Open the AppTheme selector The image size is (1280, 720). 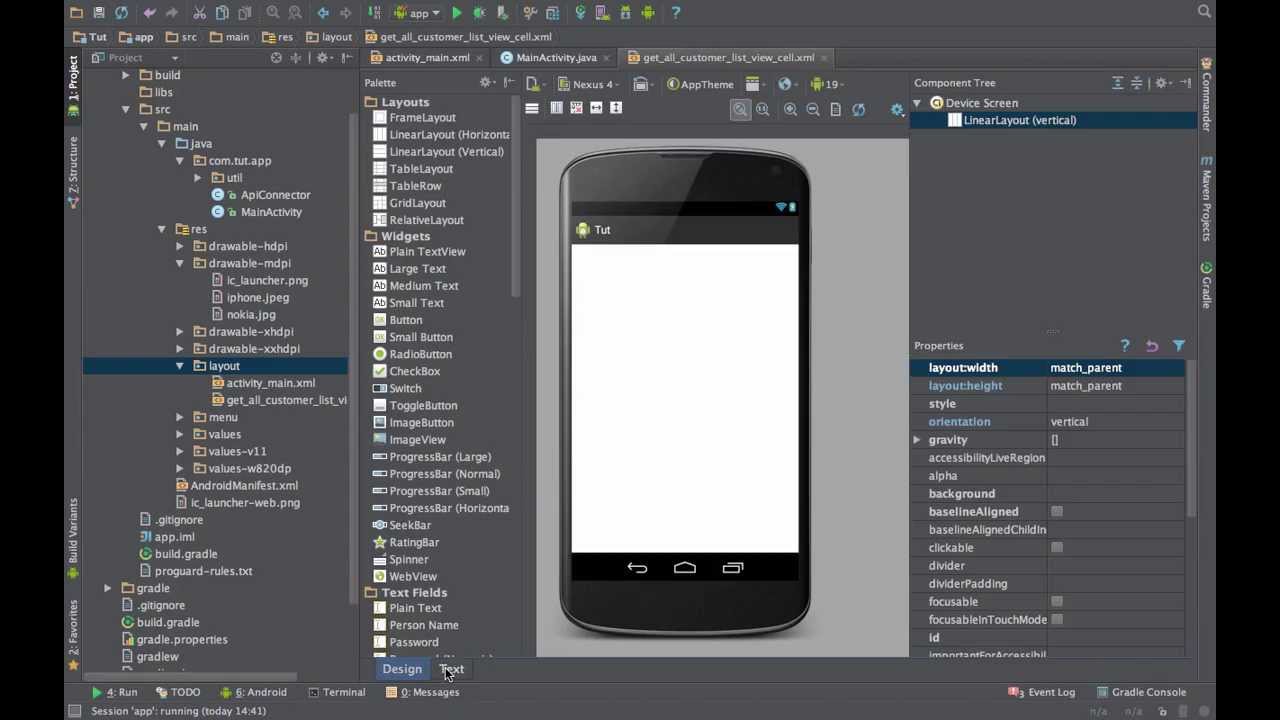(700, 84)
